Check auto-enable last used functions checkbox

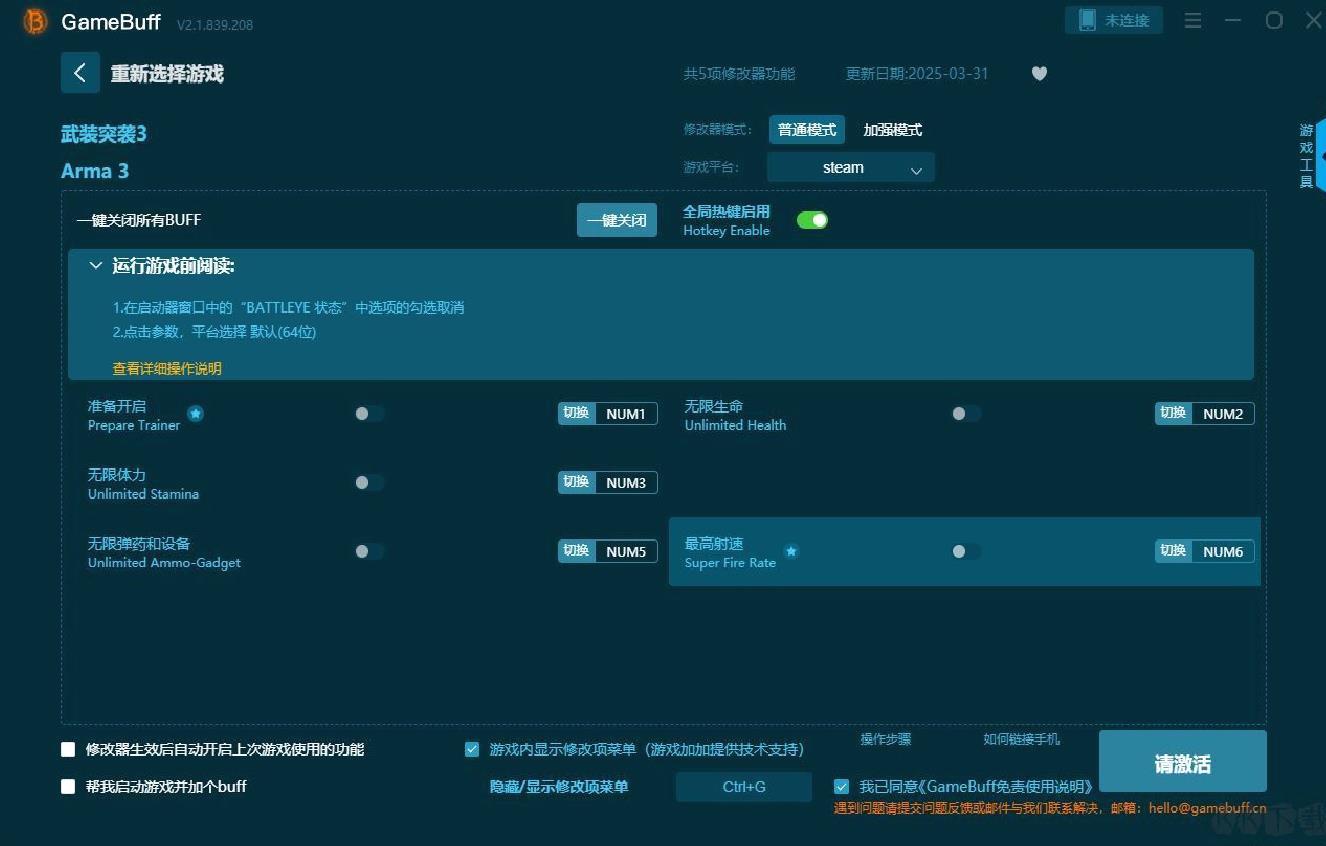point(68,749)
